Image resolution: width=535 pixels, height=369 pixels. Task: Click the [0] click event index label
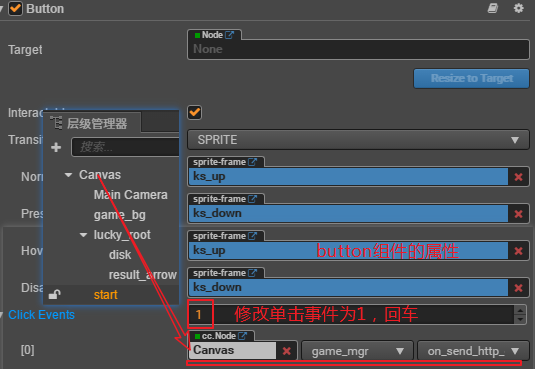[28, 350]
